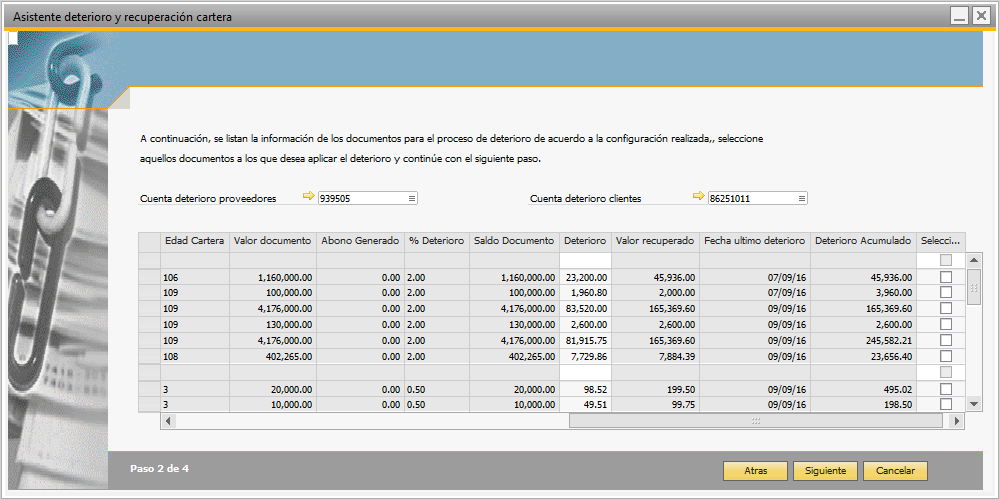This screenshot has width=1000, height=500.
Task: Open the account list picker in the 939505 field
Action: click(x=412, y=199)
